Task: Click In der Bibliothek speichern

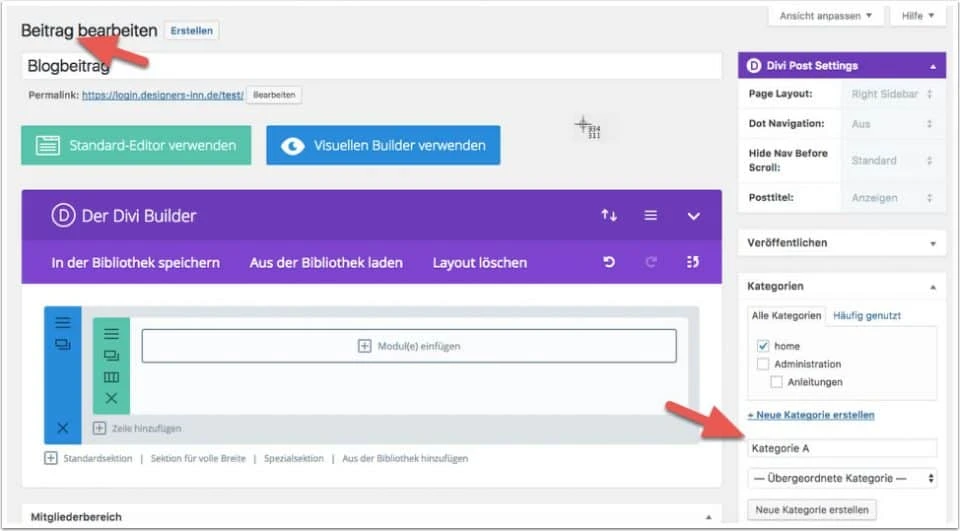Action: click(135, 263)
